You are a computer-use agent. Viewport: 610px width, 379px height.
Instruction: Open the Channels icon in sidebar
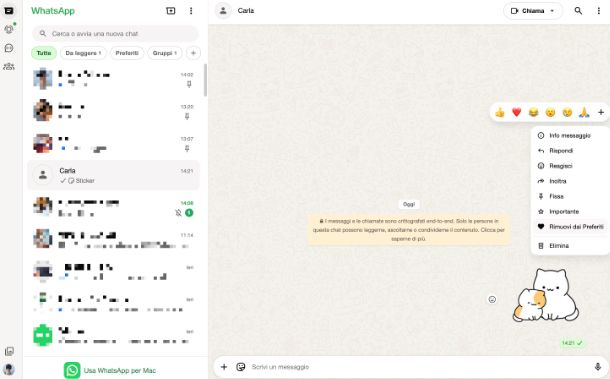[9, 48]
